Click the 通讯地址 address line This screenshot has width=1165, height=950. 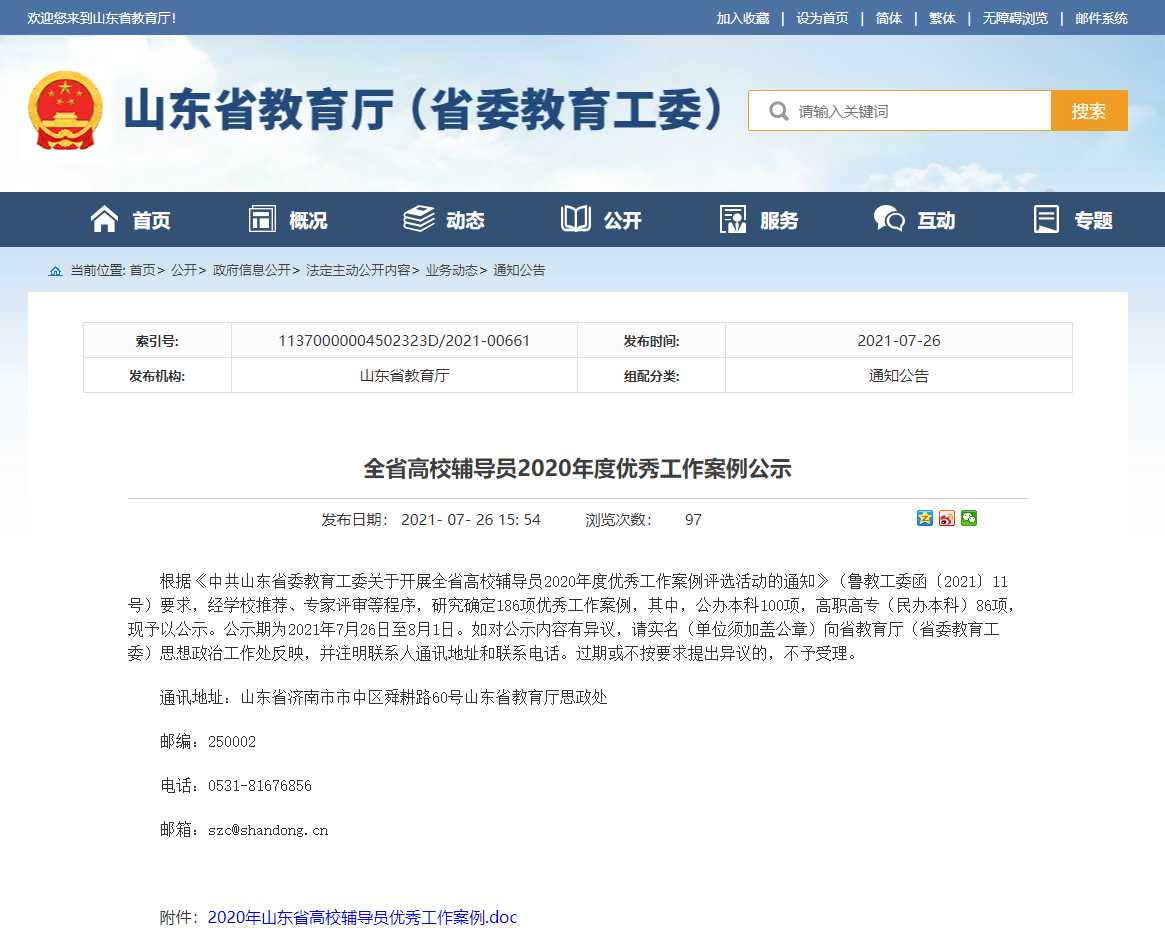click(383, 697)
